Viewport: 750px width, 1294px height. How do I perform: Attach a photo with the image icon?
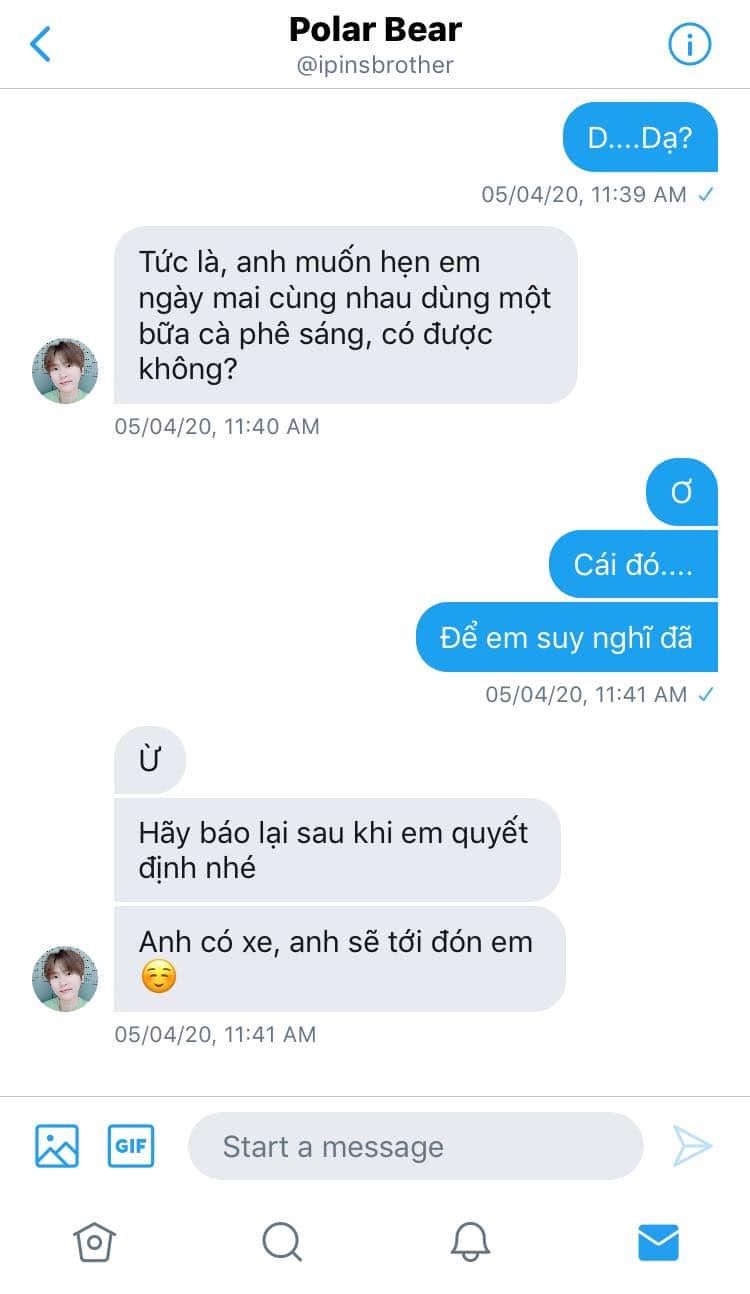click(x=57, y=1146)
